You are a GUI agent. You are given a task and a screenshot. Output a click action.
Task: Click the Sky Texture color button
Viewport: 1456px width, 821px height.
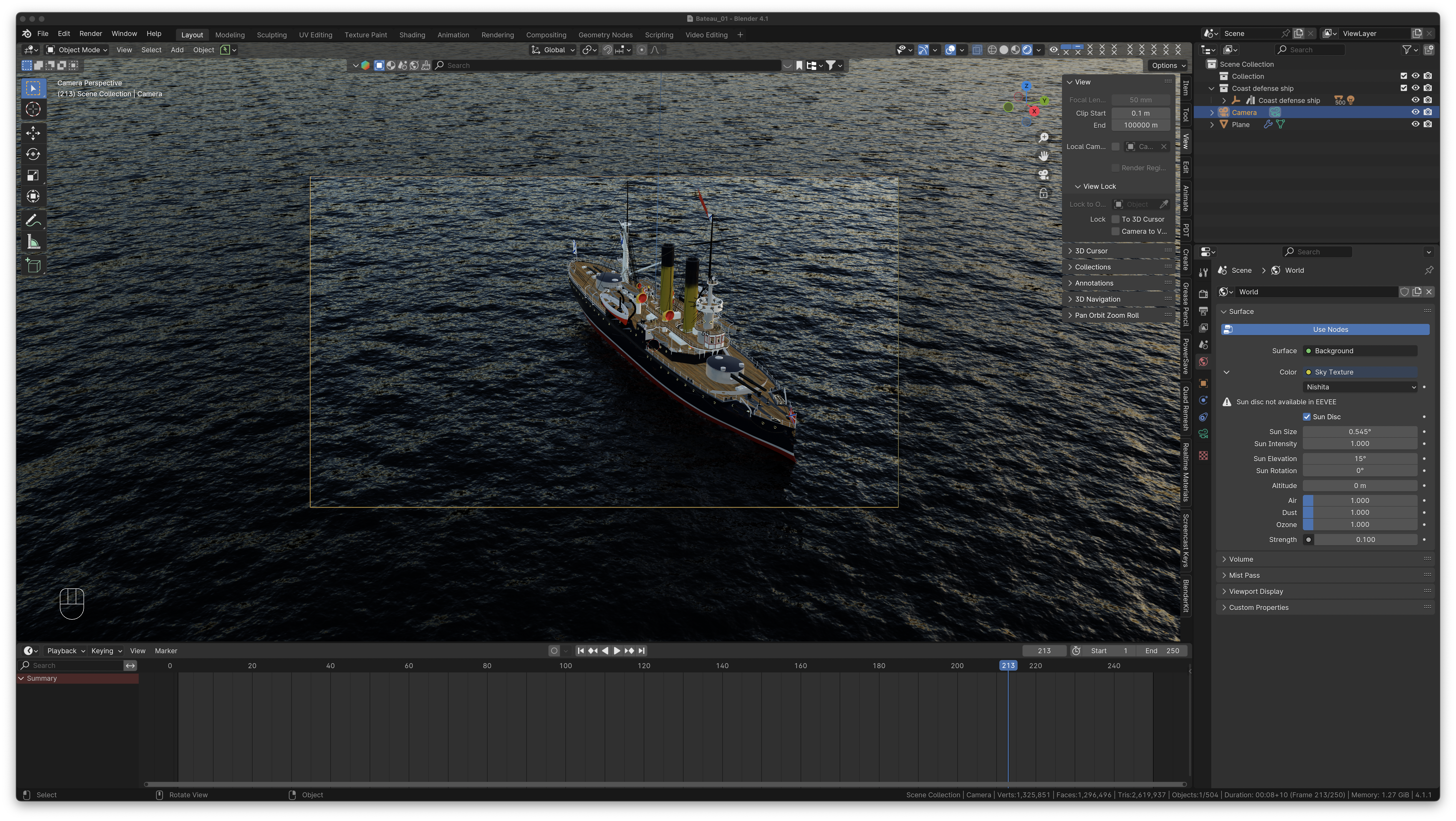1360,372
